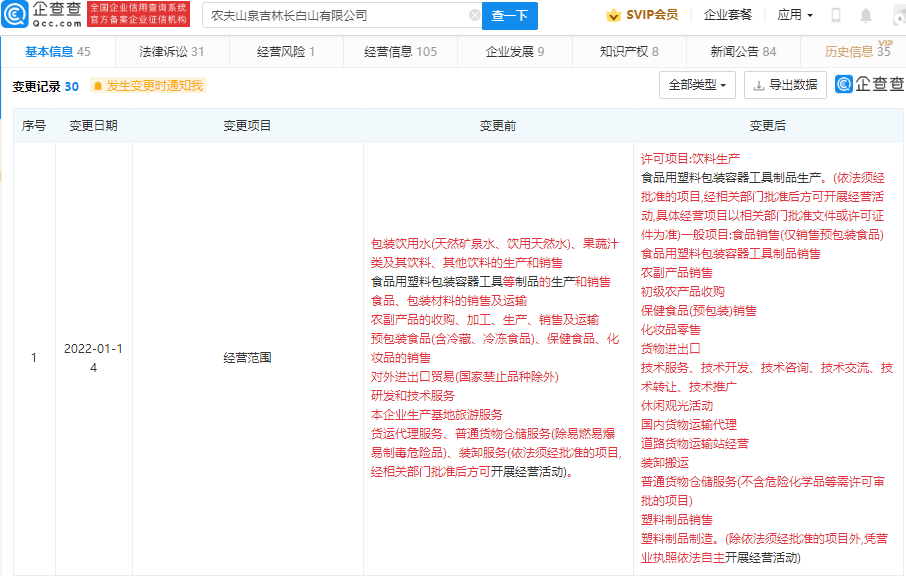
Task: Clear the search box with the X icon
Action: pos(474,16)
